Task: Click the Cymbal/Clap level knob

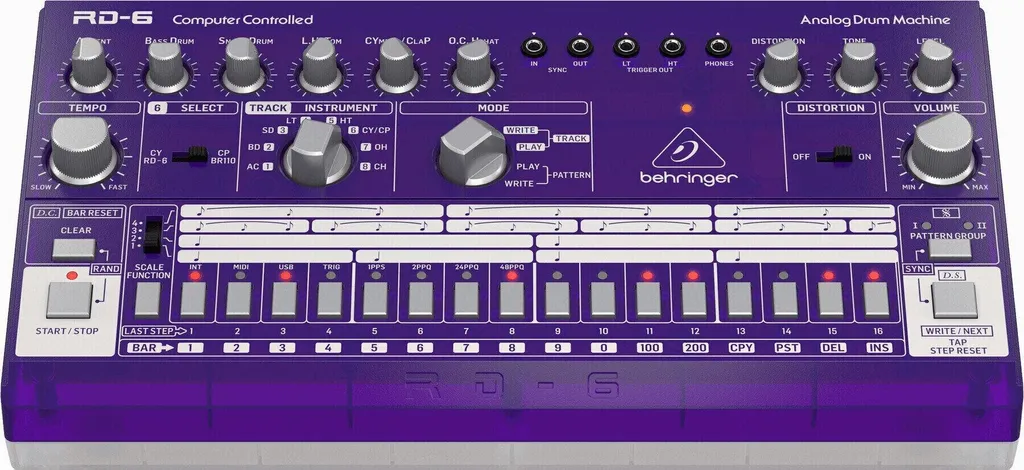Action: [x=397, y=66]
